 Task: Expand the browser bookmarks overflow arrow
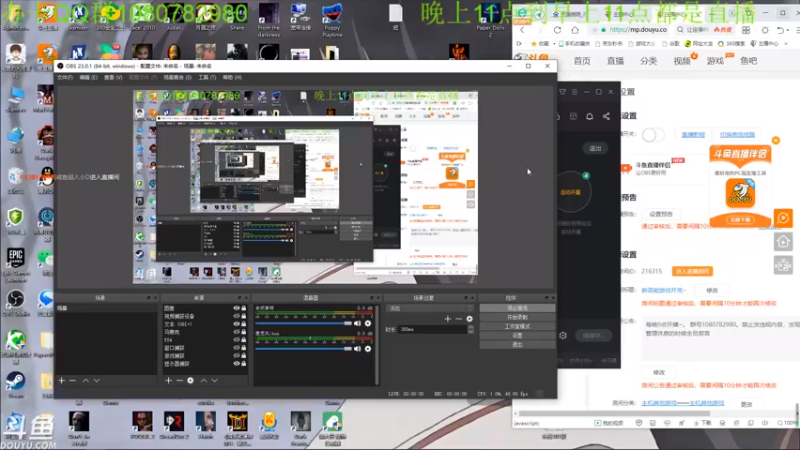[786, 44]
